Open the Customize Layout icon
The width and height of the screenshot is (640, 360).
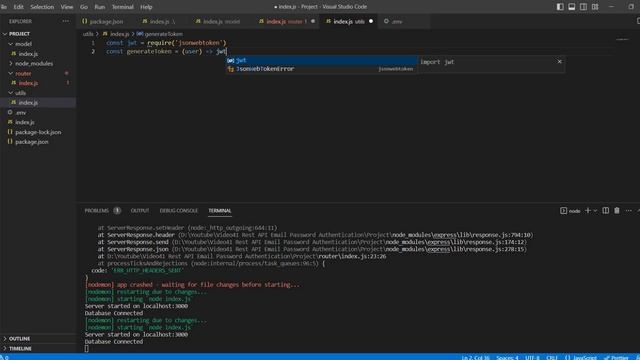click(595, 7)
